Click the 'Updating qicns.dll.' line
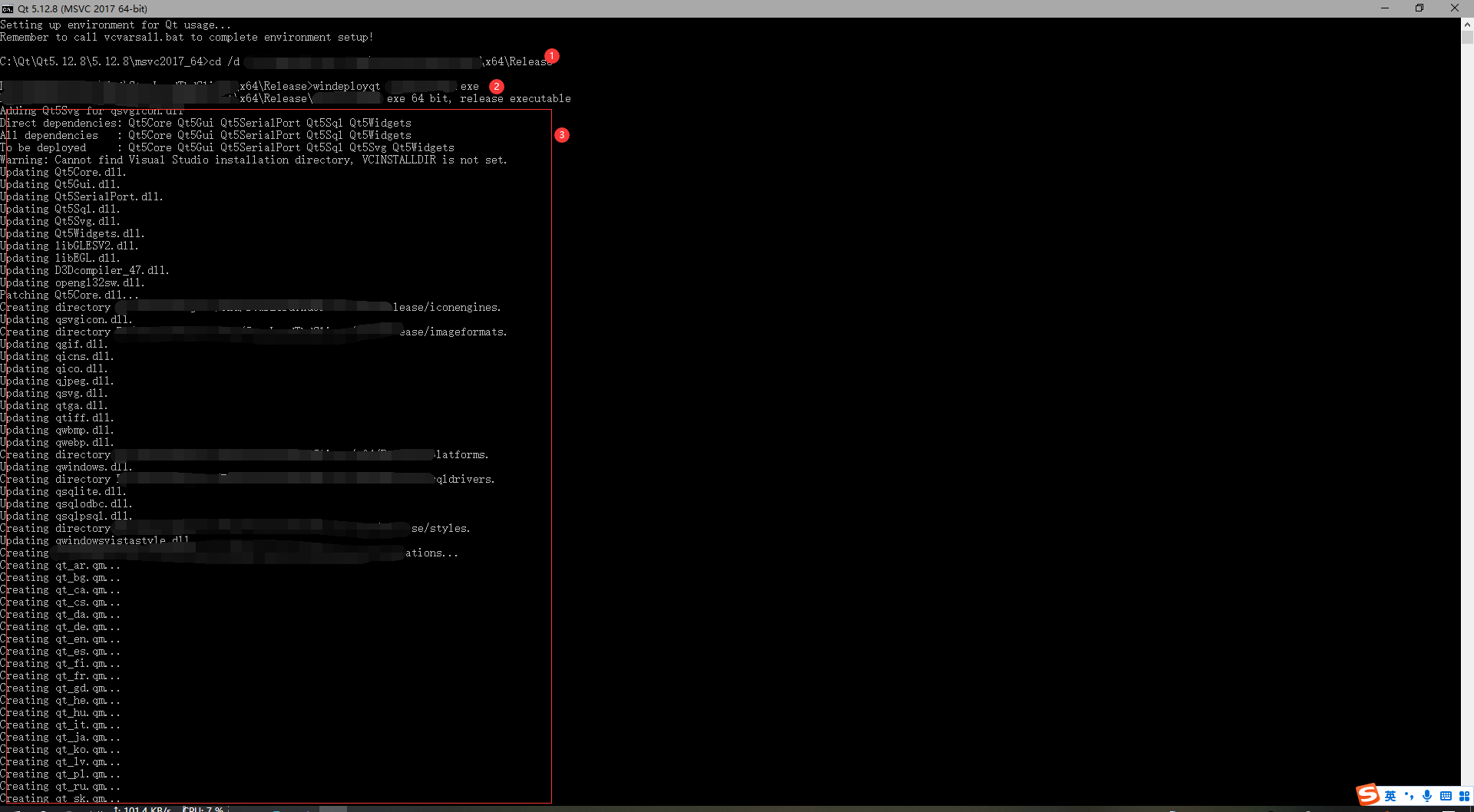Image resolution: width=1474 pixels, height=812 pixels. coord(57,357)
